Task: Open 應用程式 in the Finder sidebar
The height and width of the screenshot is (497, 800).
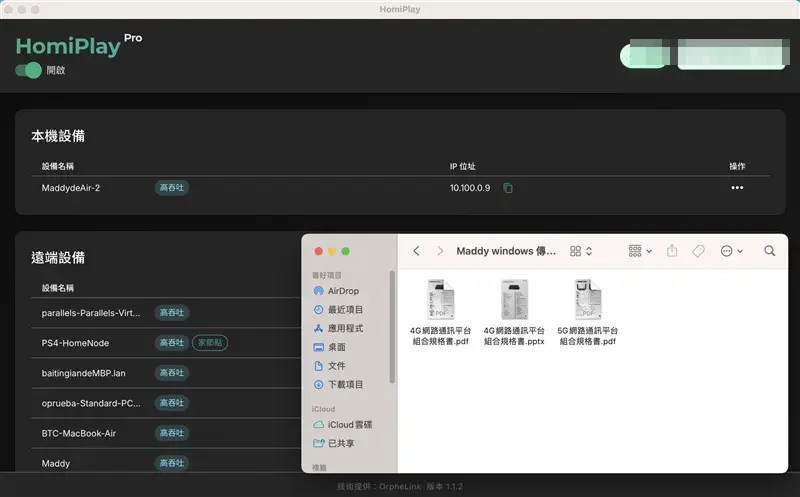Action: (338, 329)
